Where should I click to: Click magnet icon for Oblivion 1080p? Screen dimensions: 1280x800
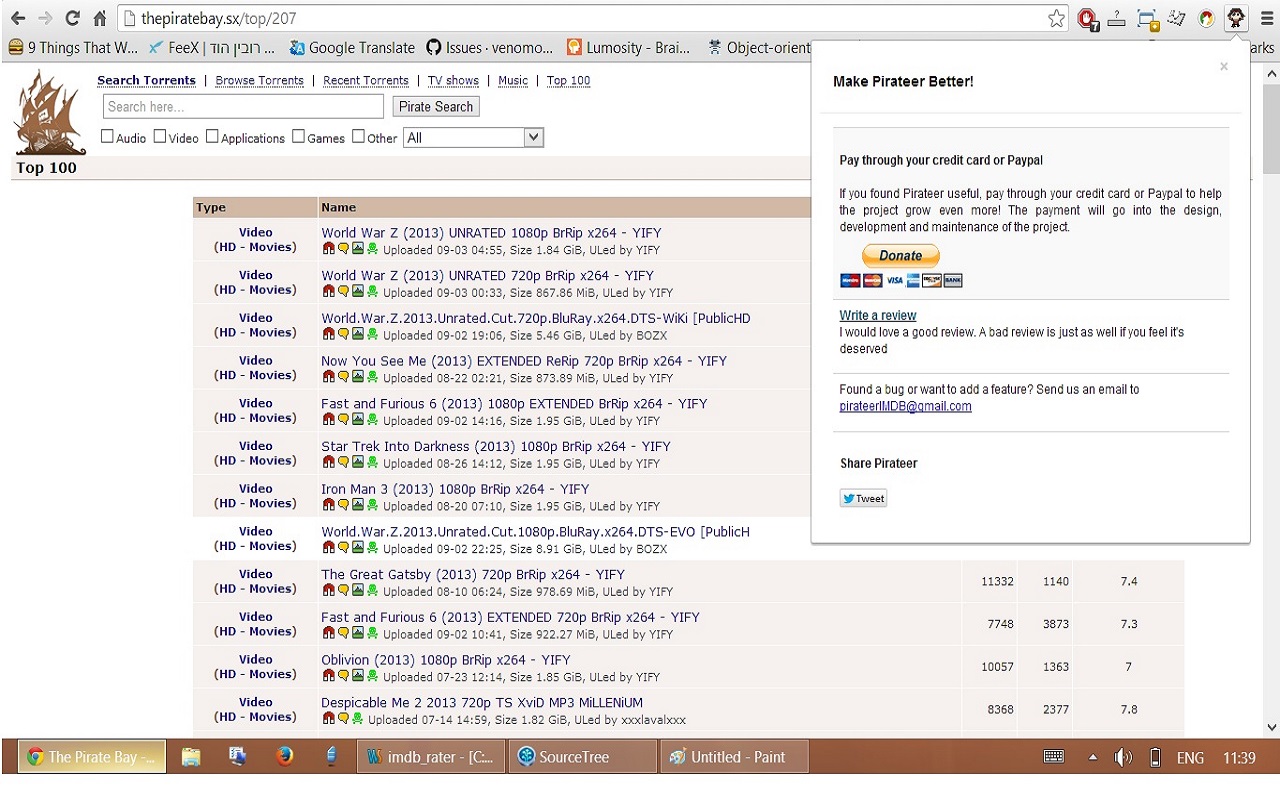329,676
